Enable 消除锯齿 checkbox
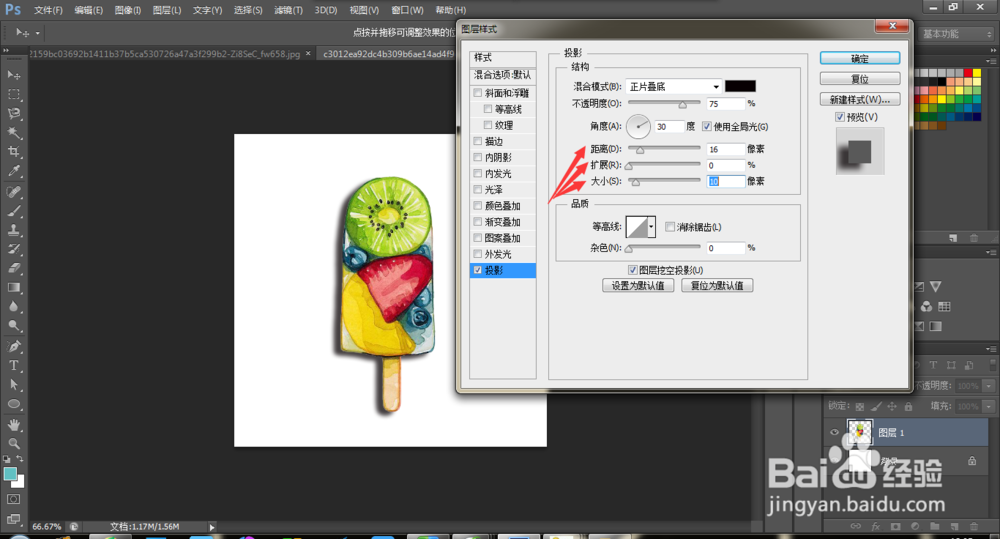Viewport: 1000px width, 539px height. (670, 226)
